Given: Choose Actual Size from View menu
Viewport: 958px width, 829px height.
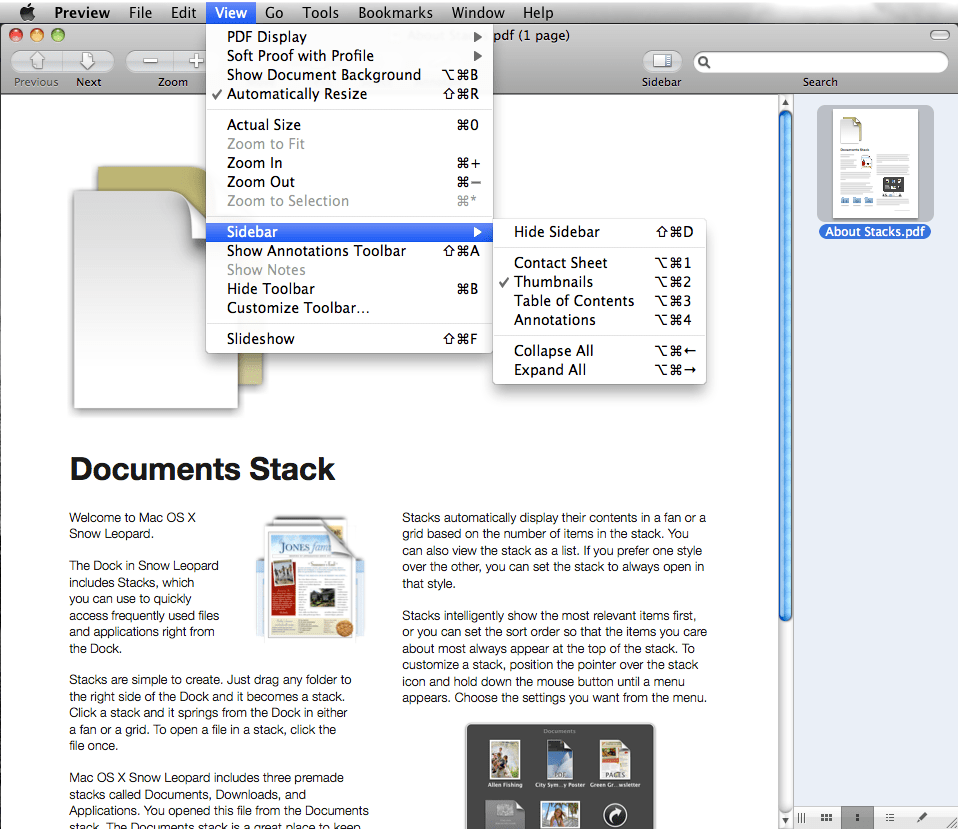Looking at the screenshot, I should [x=349, y=125].
